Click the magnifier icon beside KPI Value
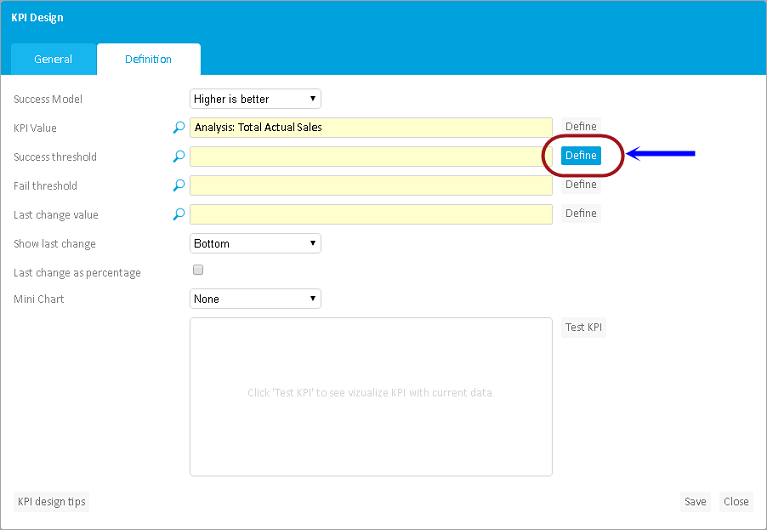This screenshot has height=530, width=767. pos(179,127)
